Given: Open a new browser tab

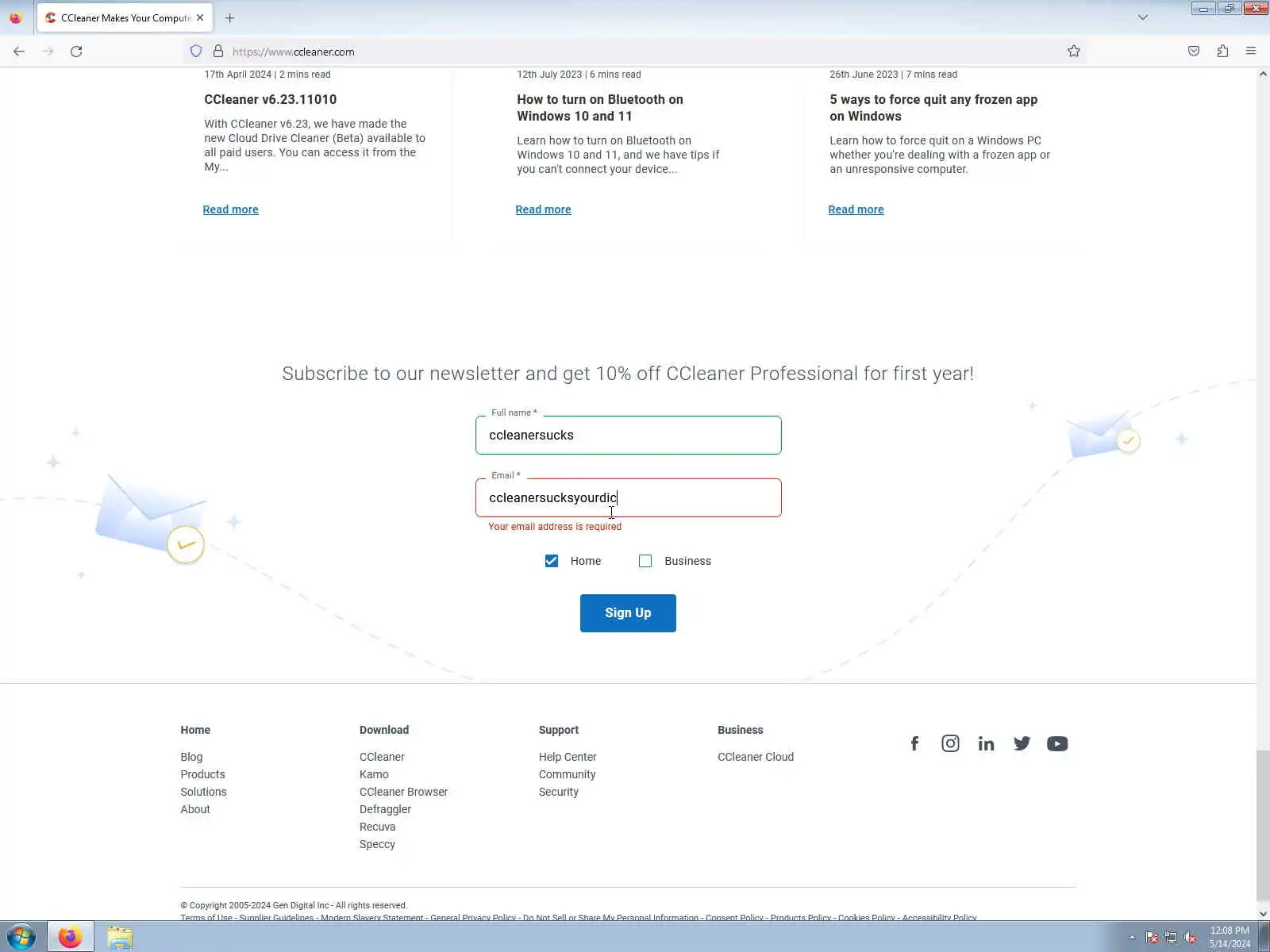Looking at the screenshot, I should tap(230, 17).
